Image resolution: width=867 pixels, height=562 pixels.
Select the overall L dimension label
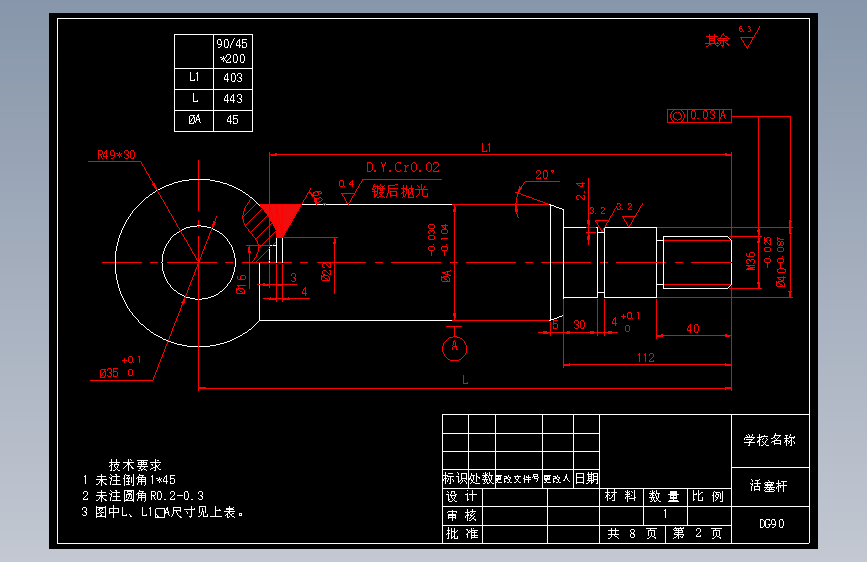click(x=466, y=380)
